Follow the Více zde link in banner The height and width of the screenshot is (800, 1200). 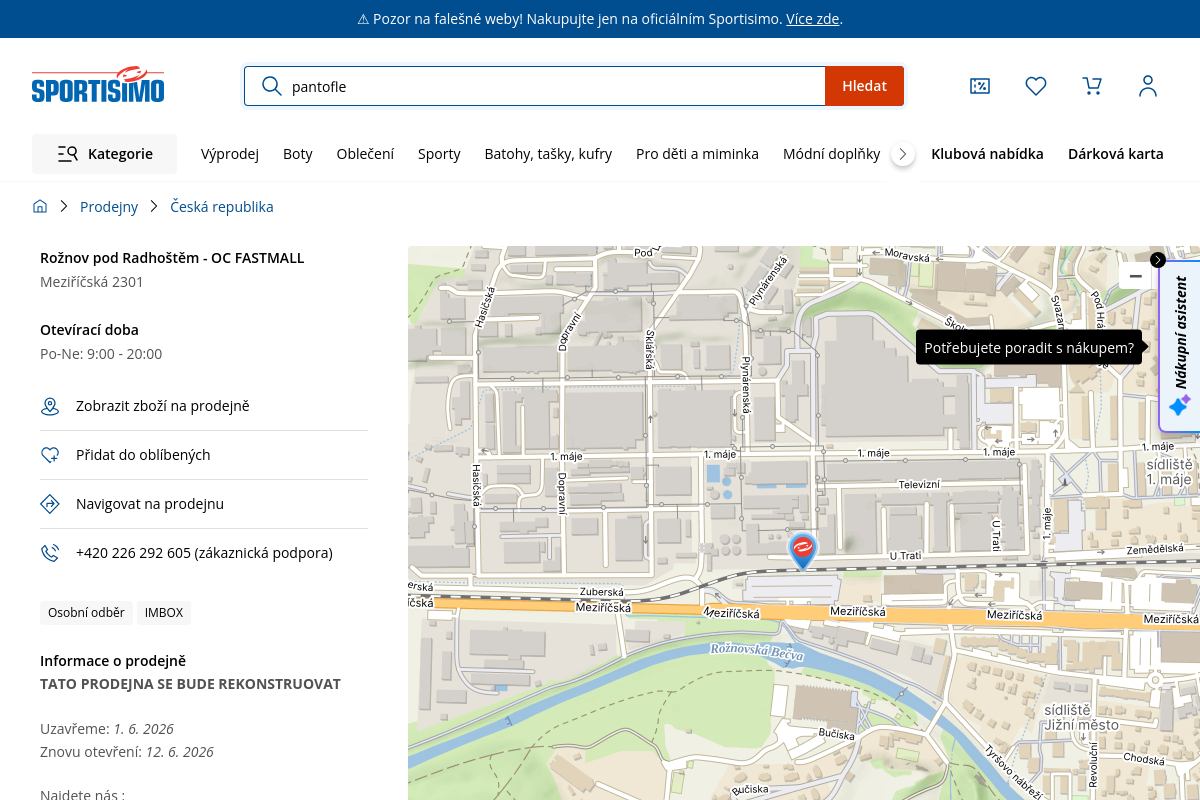click(812, 19)
